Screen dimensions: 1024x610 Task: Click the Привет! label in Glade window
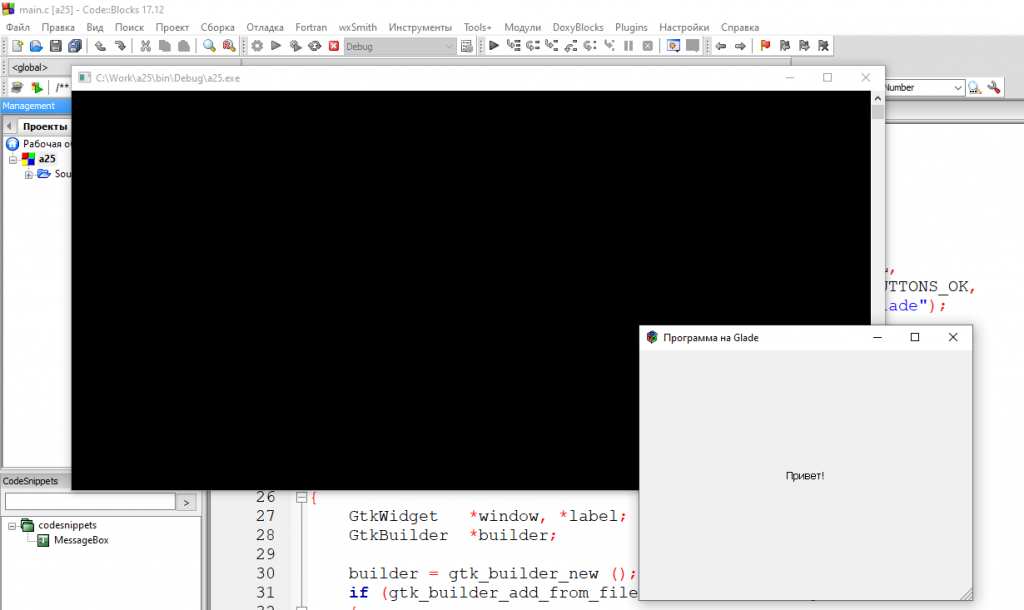805,475
